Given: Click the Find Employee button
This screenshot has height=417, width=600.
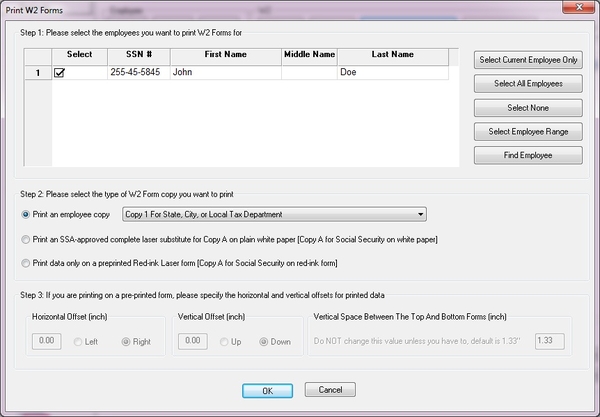Looking at the screenshot, I should coord(528,155).
